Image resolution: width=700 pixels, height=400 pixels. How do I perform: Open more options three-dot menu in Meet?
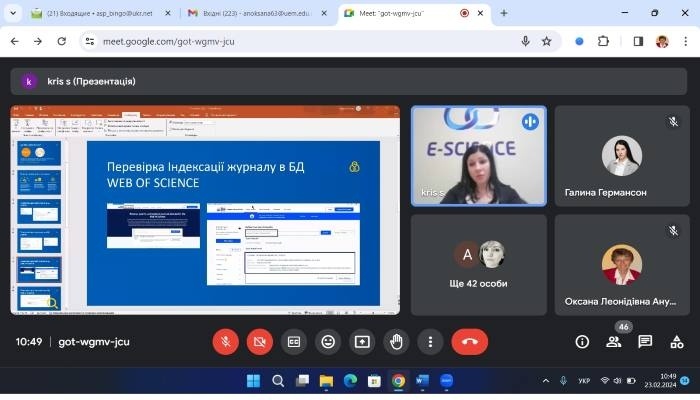(x=430, y=341)
